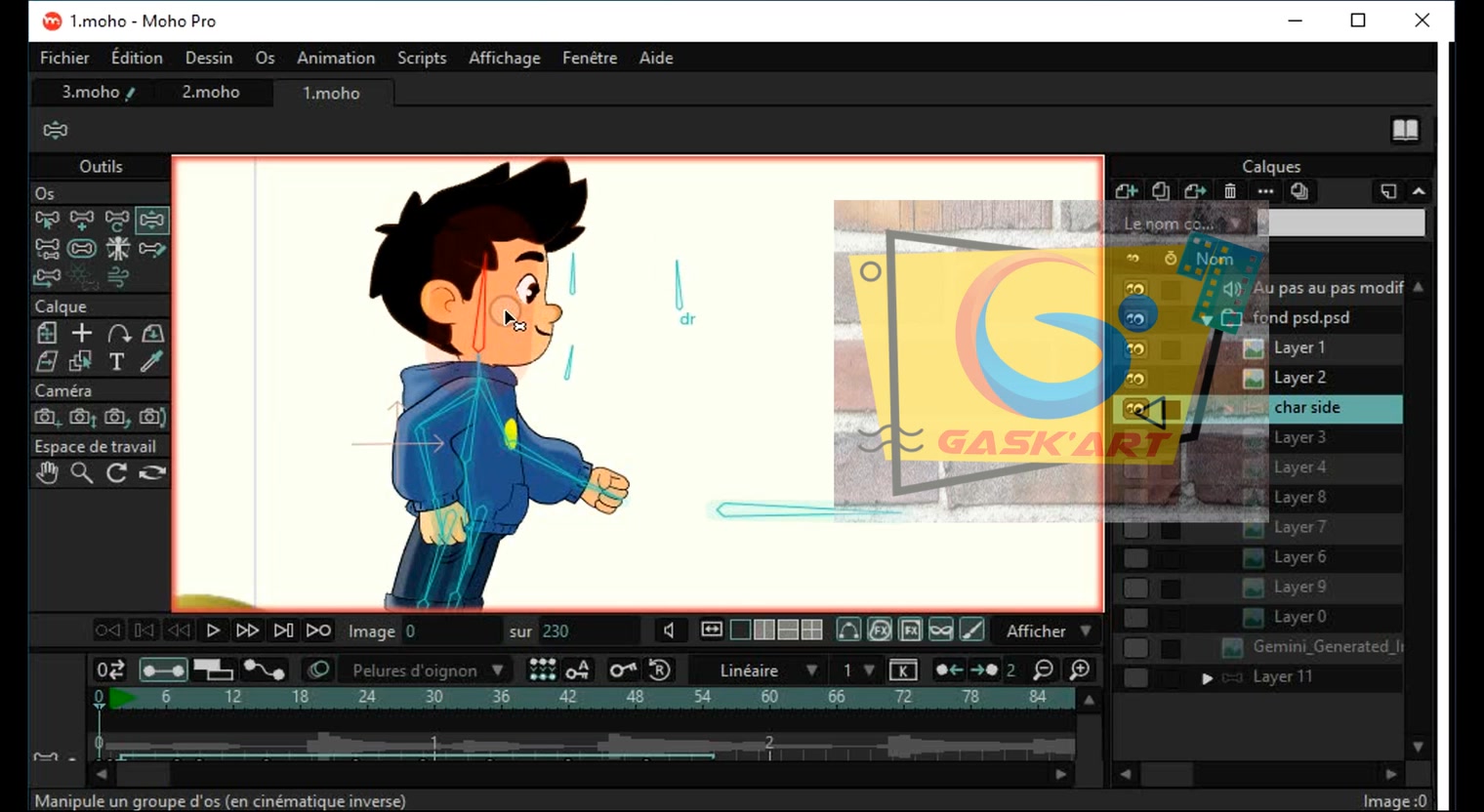This screenshot has height=812, width=1484.
Task: Select the plus-shaped Add Point tool
Action: click(x=82, y=334)
